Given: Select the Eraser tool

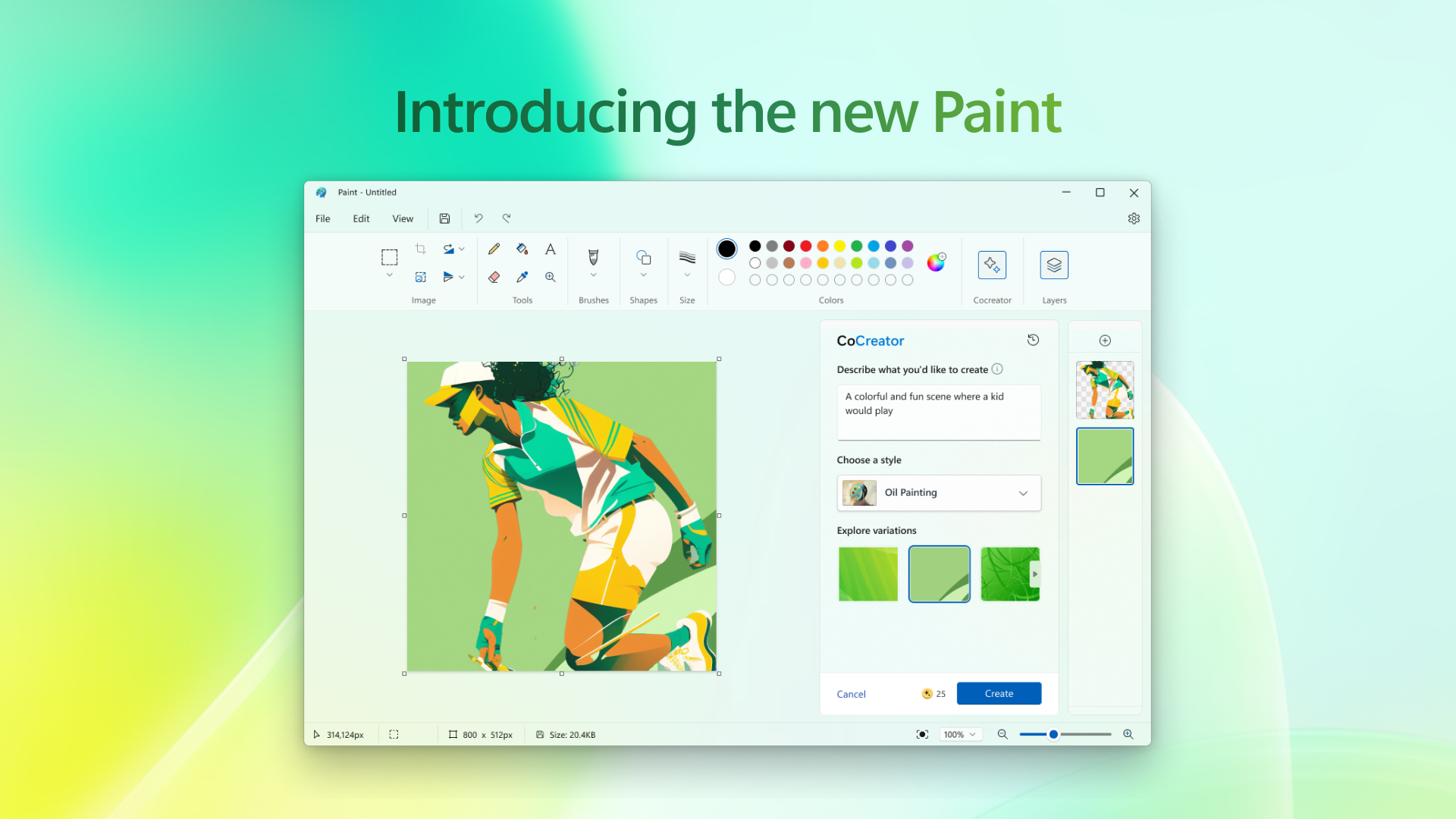Looking at the screenshot, I should click(494, 277).
